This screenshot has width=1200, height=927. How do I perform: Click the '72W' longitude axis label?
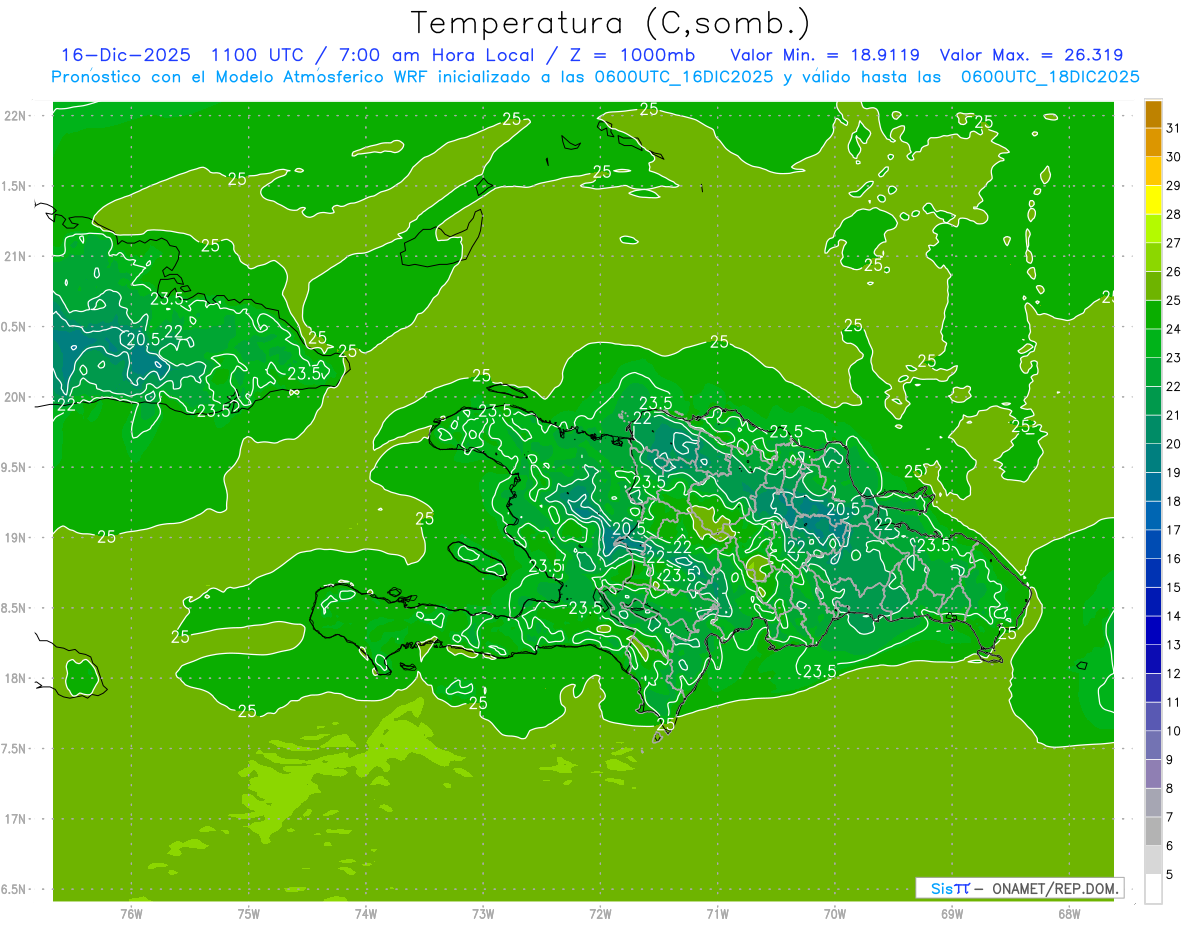tap(601, 913)
